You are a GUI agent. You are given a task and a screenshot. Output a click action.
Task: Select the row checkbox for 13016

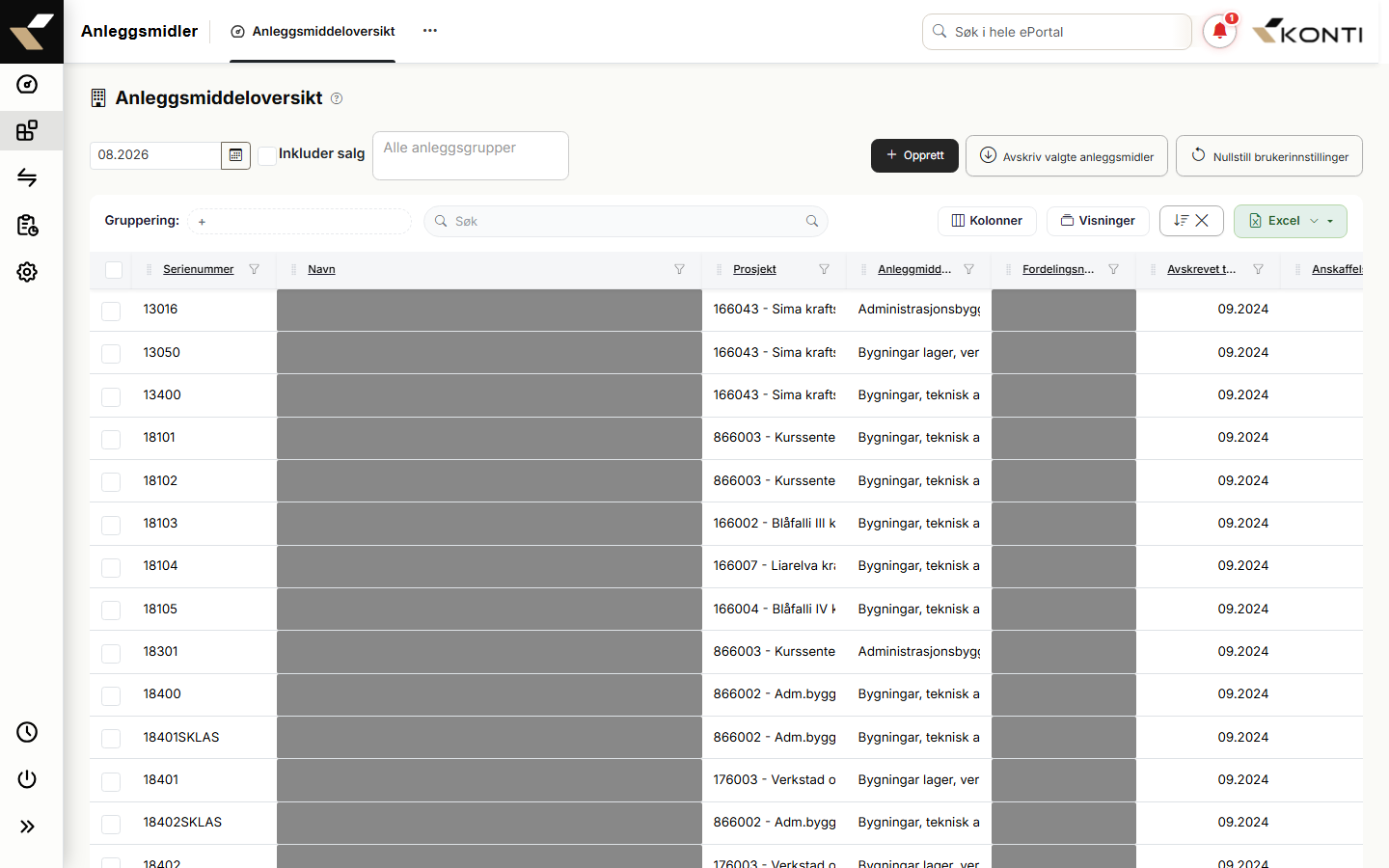pyautogui.click(x=111, y=311)
